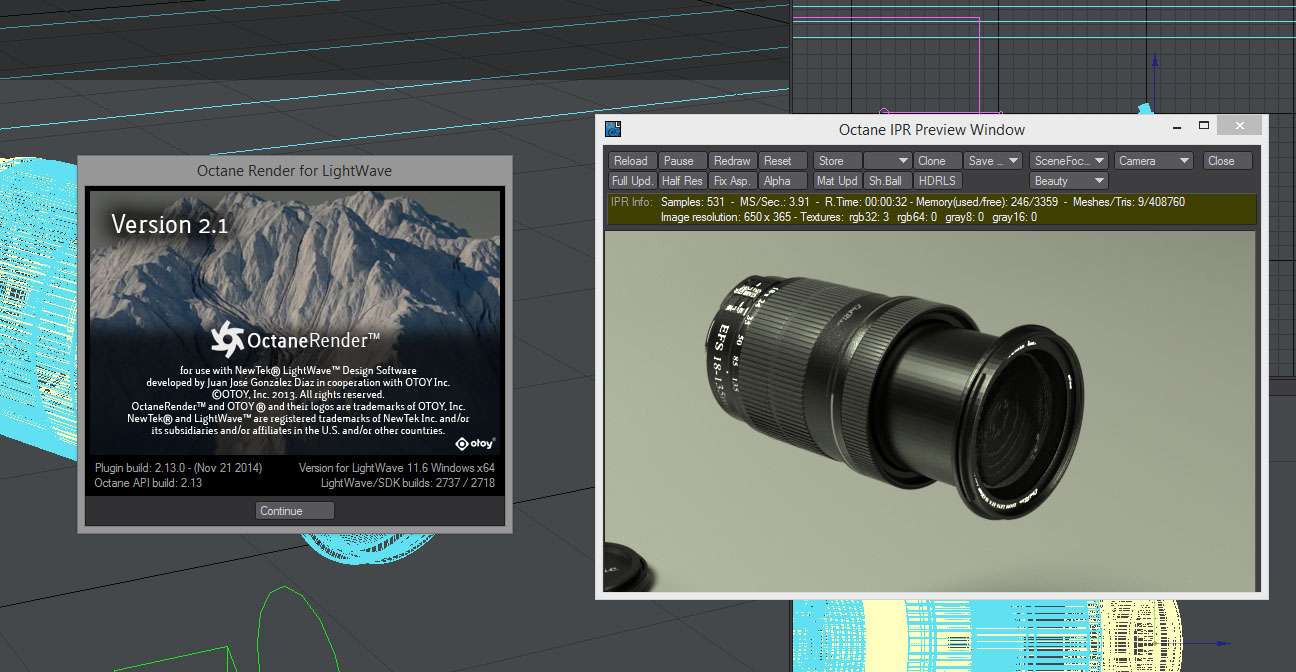Open the blank stored-image dropdown next to Store
The width and height of the screenshot is (1296, 672).
887,161
